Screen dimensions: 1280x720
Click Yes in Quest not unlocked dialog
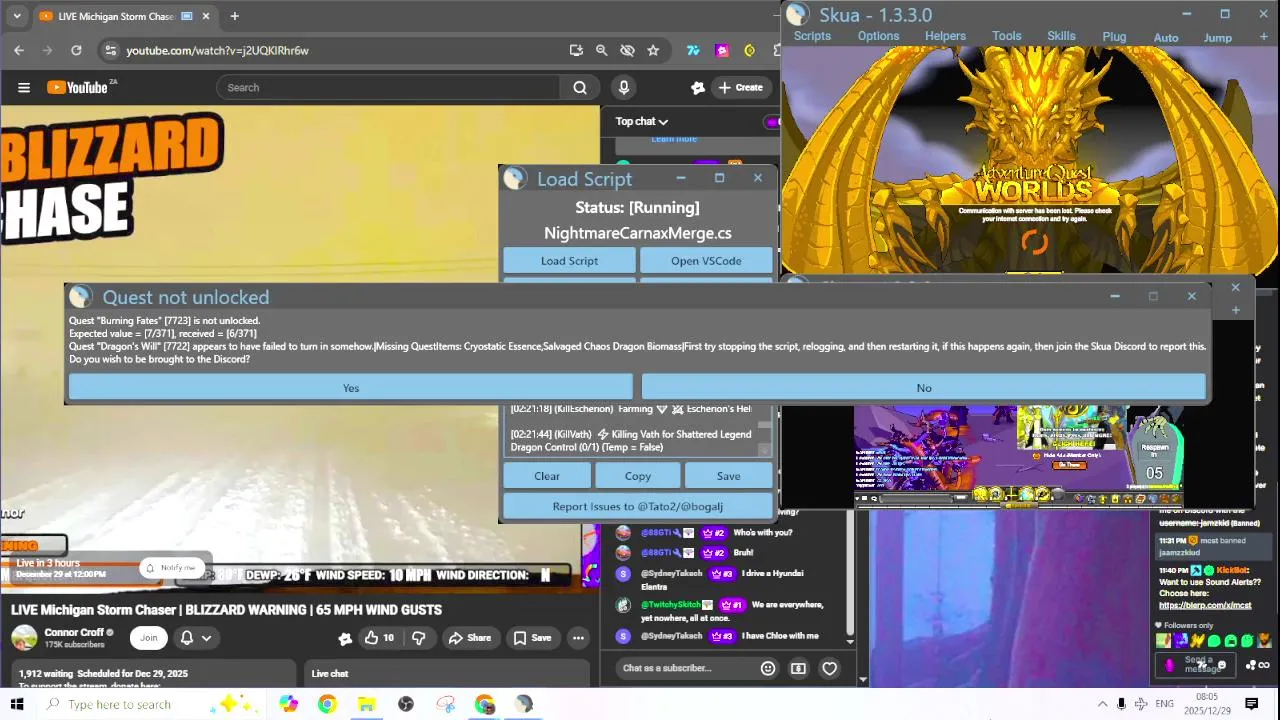coord(351,388)
